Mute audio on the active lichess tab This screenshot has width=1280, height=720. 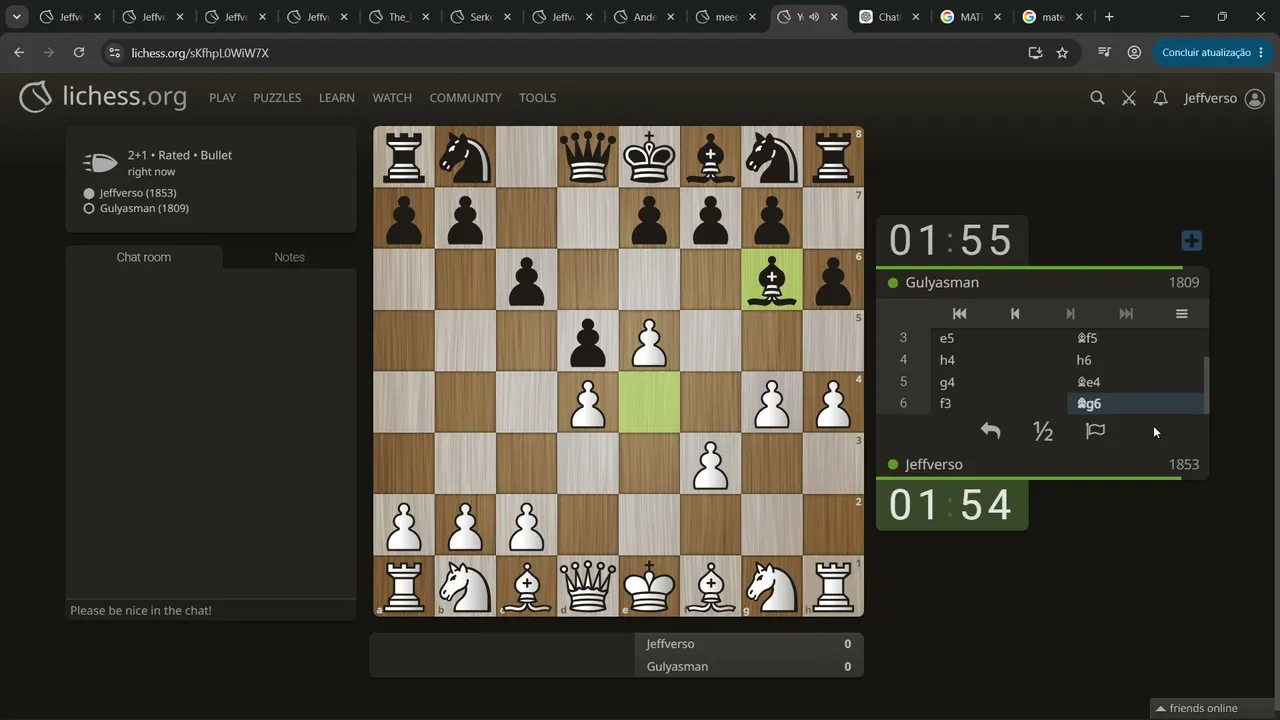pos(813,17)
